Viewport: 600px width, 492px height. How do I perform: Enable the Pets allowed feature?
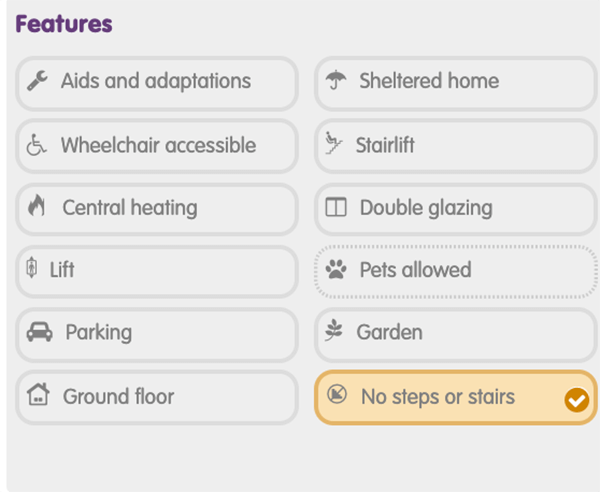(455, 271)
